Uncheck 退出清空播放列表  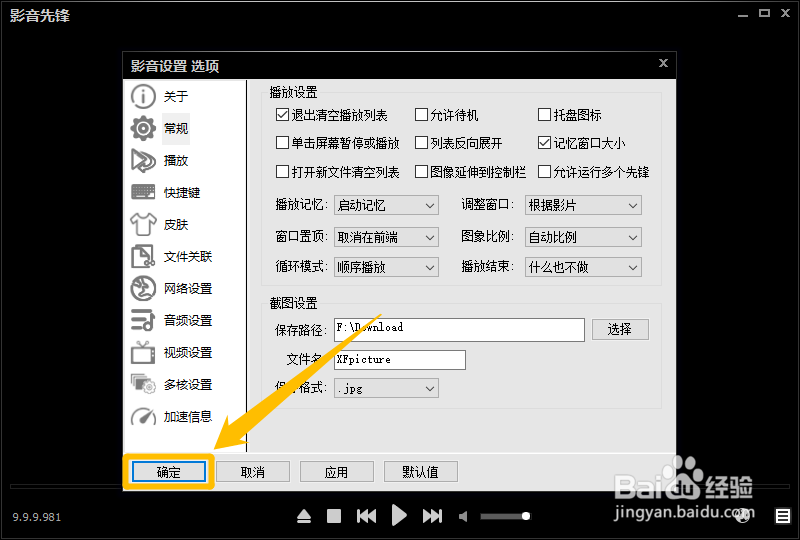click(x=282, y=115)
